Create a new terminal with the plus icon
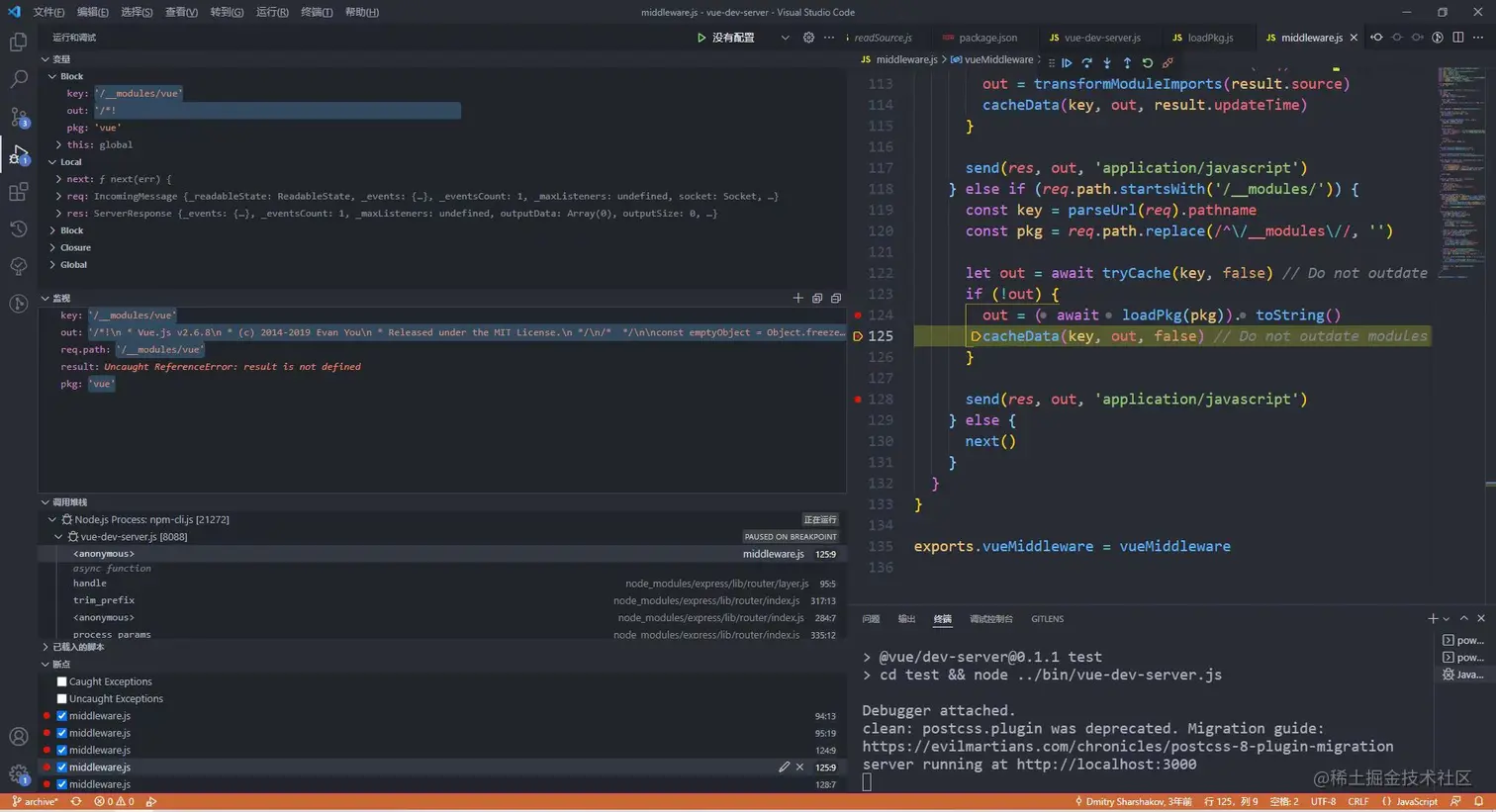This screenshot has height=812, width=1496. [1433, 618]
